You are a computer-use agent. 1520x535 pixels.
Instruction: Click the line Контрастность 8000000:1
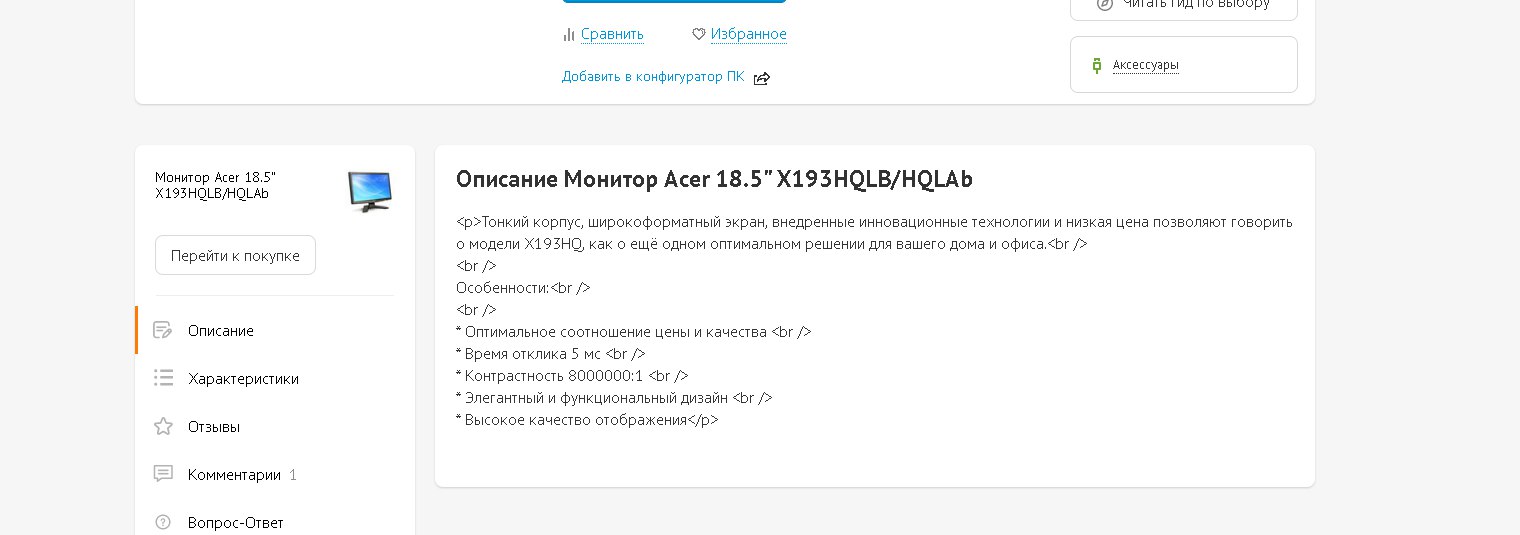[x=572, y=376]
